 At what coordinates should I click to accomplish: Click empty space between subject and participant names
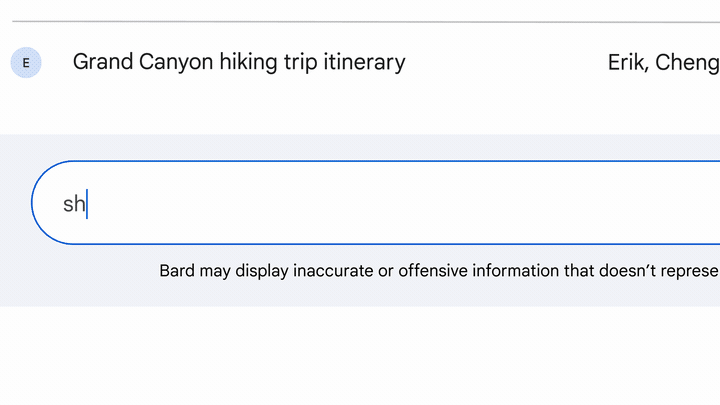(x=505, y=62)
